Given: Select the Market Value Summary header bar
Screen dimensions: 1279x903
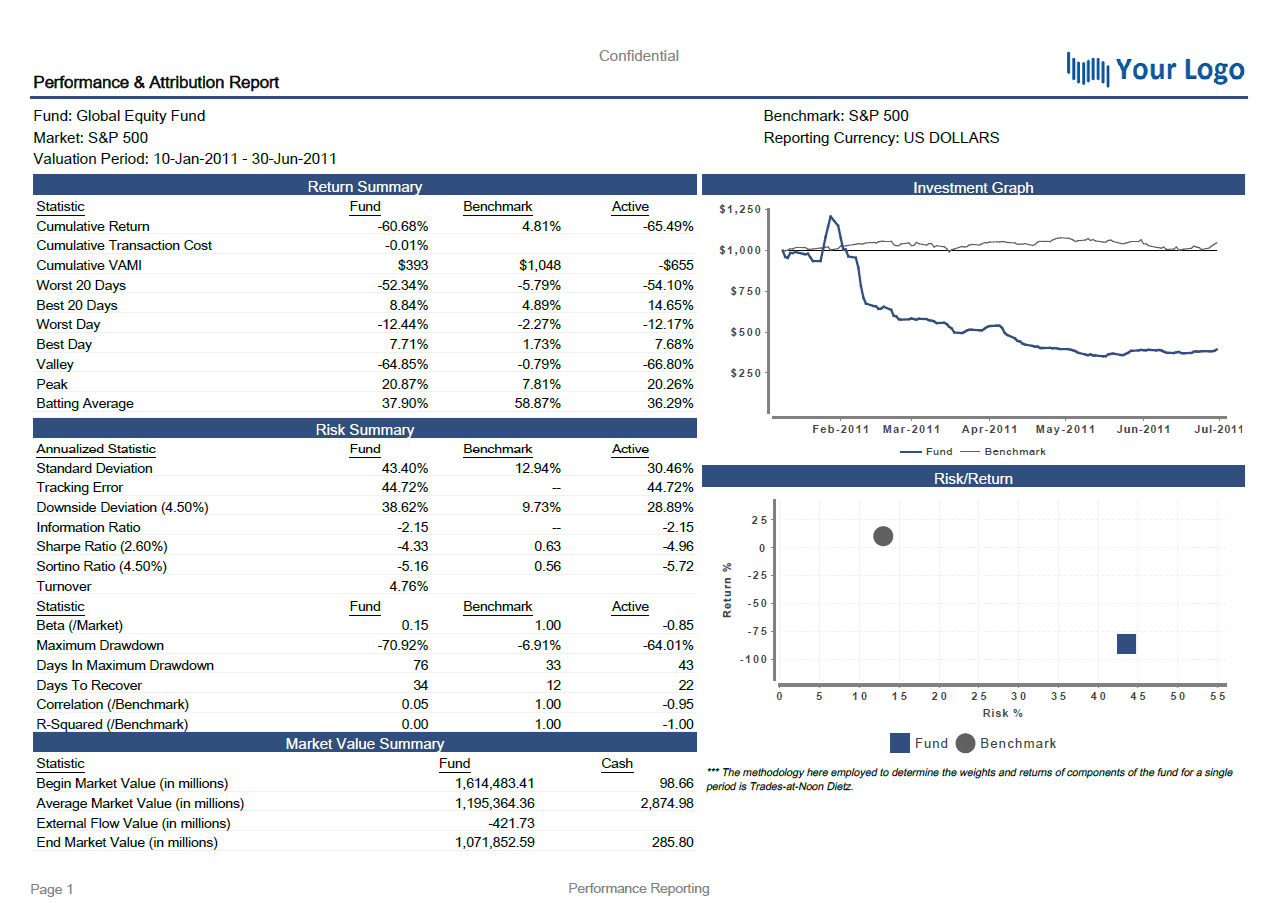Looking at the screenshot, I should click(364, 743).
